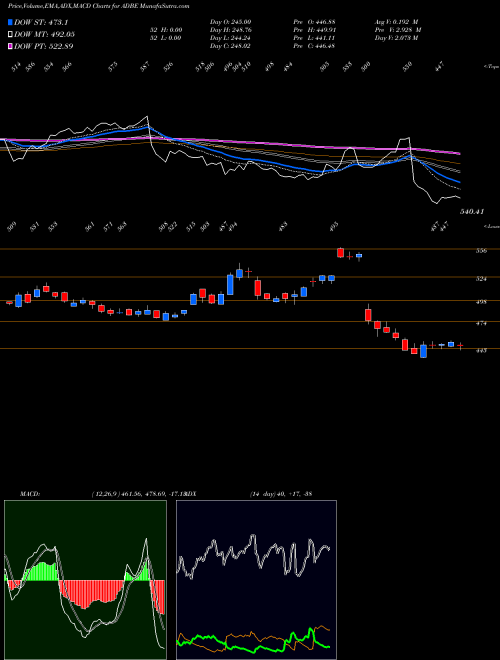This screenshot has width=500, height=660.
Task: Click the magenta DOW PT legend square
Action: [x=10, y=46]
